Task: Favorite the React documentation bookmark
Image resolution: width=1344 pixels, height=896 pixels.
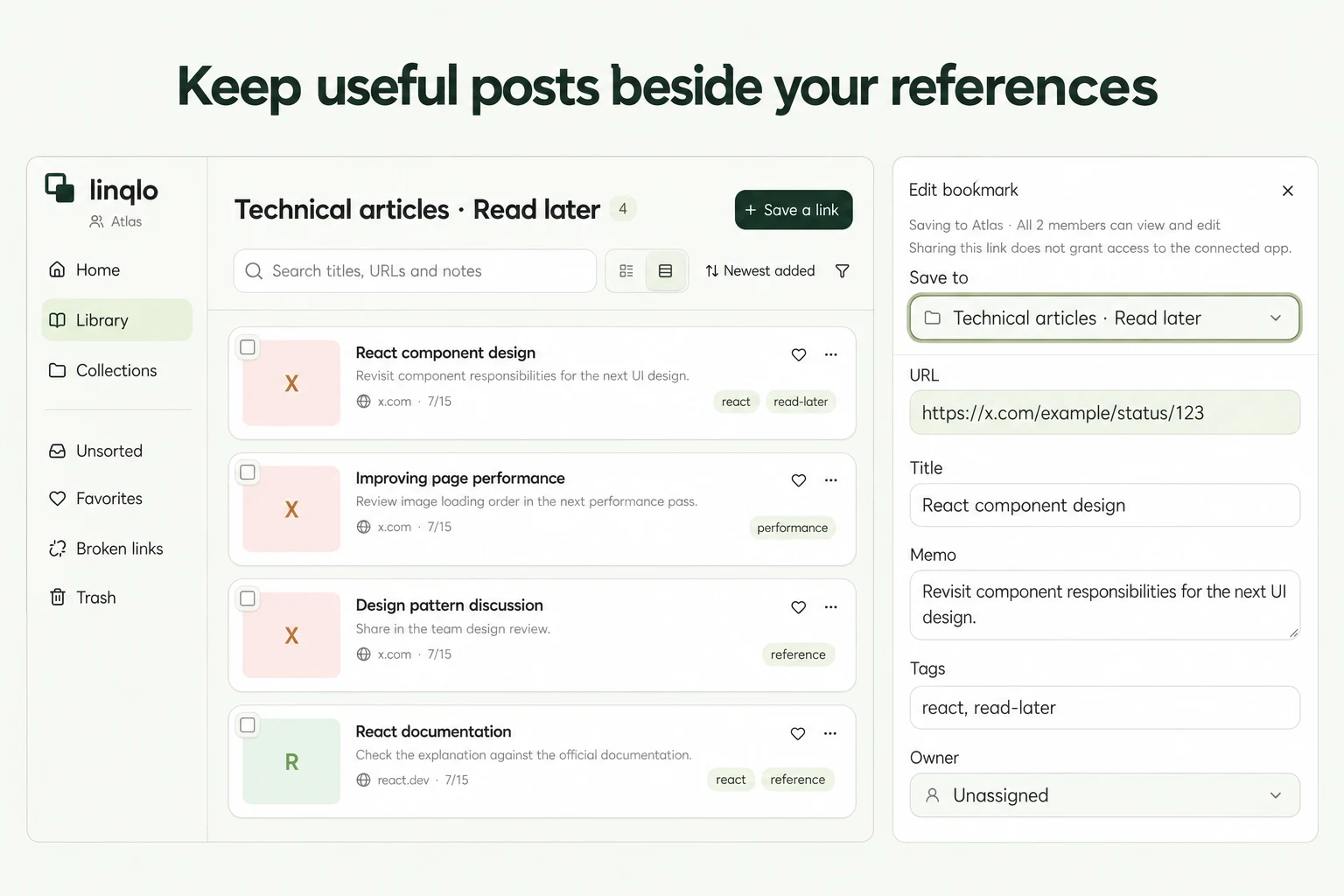Action: (797, 733)
